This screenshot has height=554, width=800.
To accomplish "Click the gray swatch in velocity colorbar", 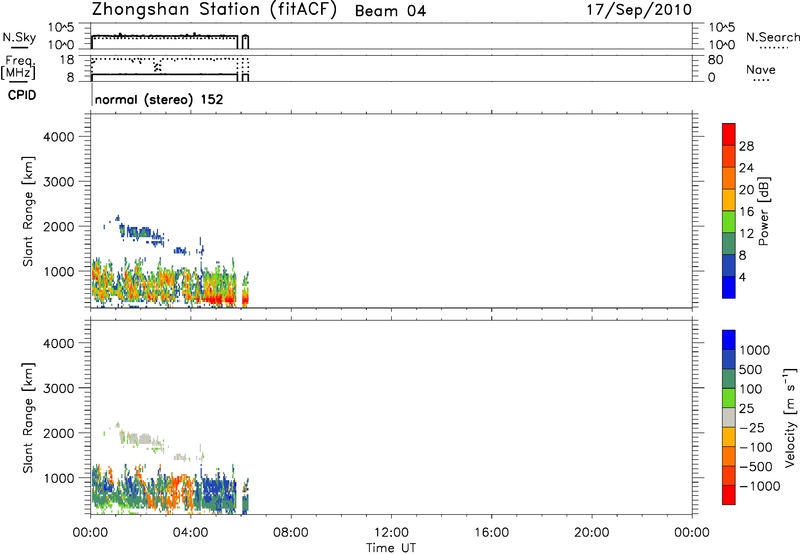I will point(729,417).
